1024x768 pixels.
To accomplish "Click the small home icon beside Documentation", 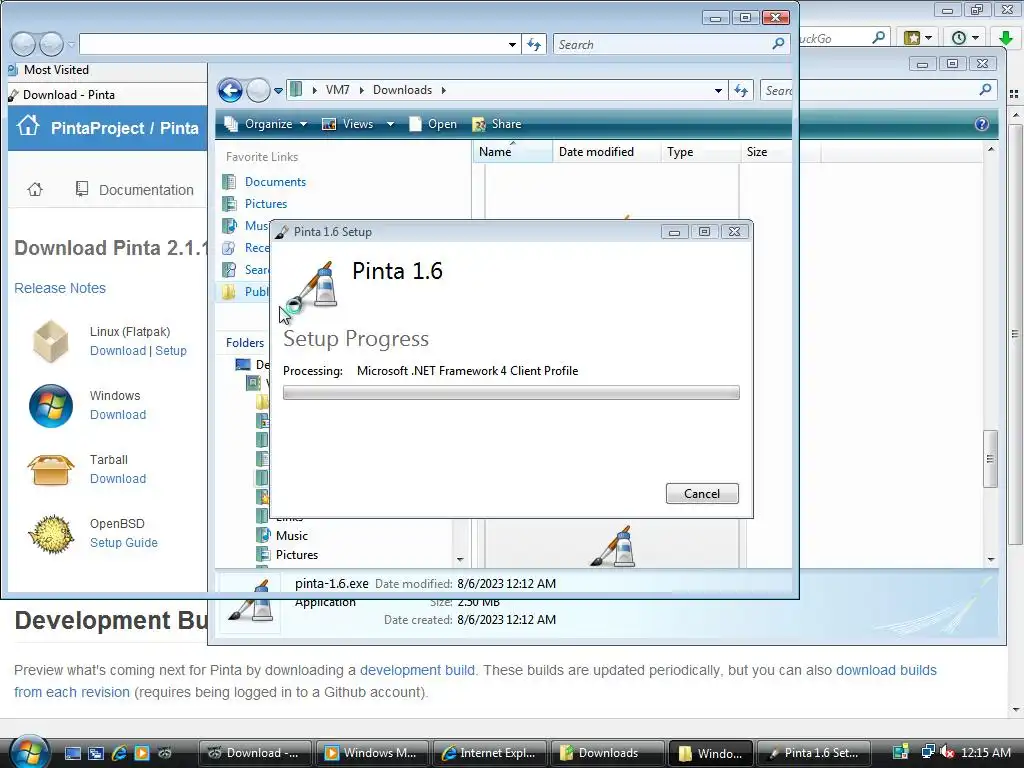I will [35, 189].
